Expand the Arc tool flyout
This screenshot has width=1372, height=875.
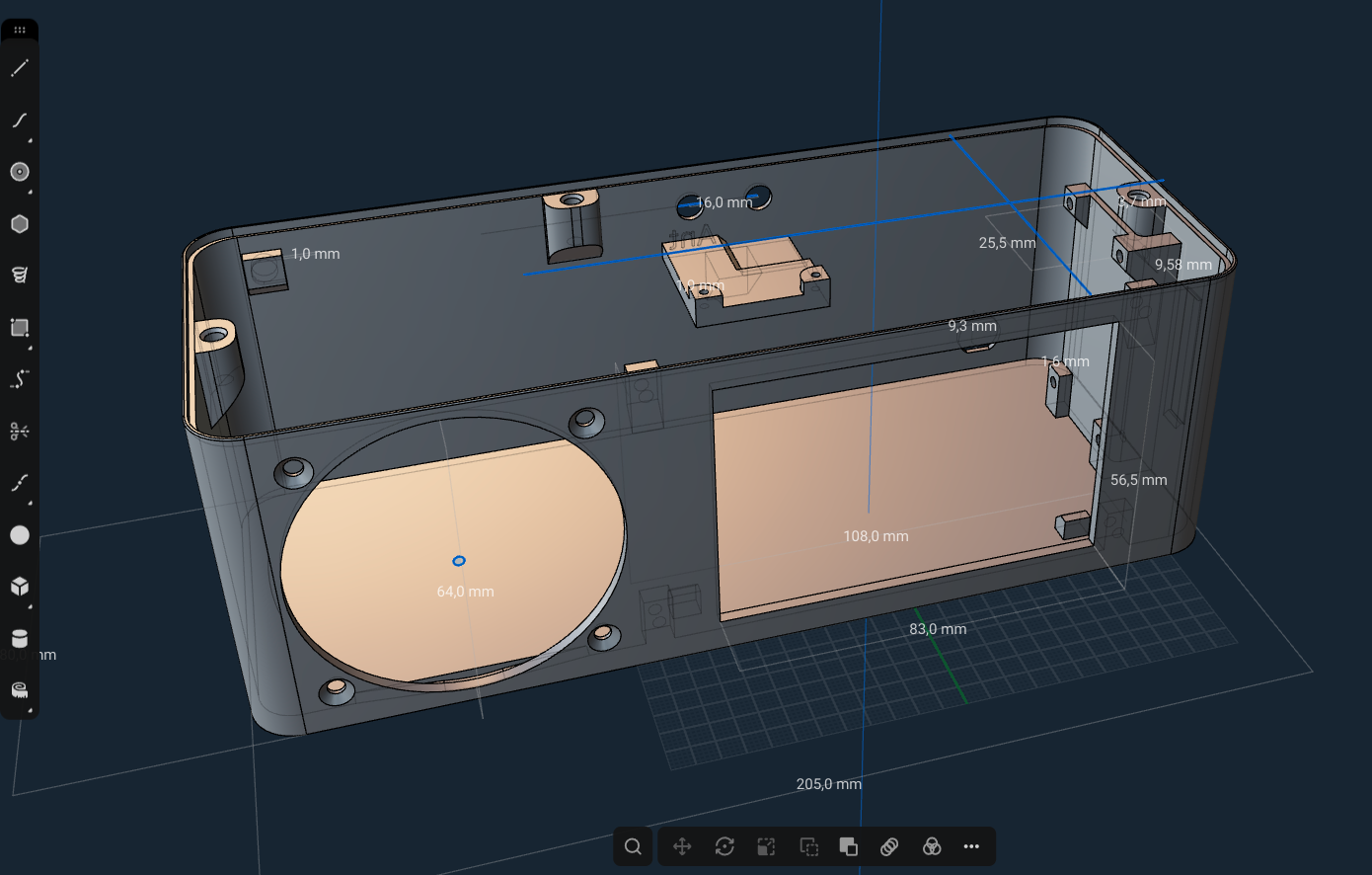click(x=30, y=140)
